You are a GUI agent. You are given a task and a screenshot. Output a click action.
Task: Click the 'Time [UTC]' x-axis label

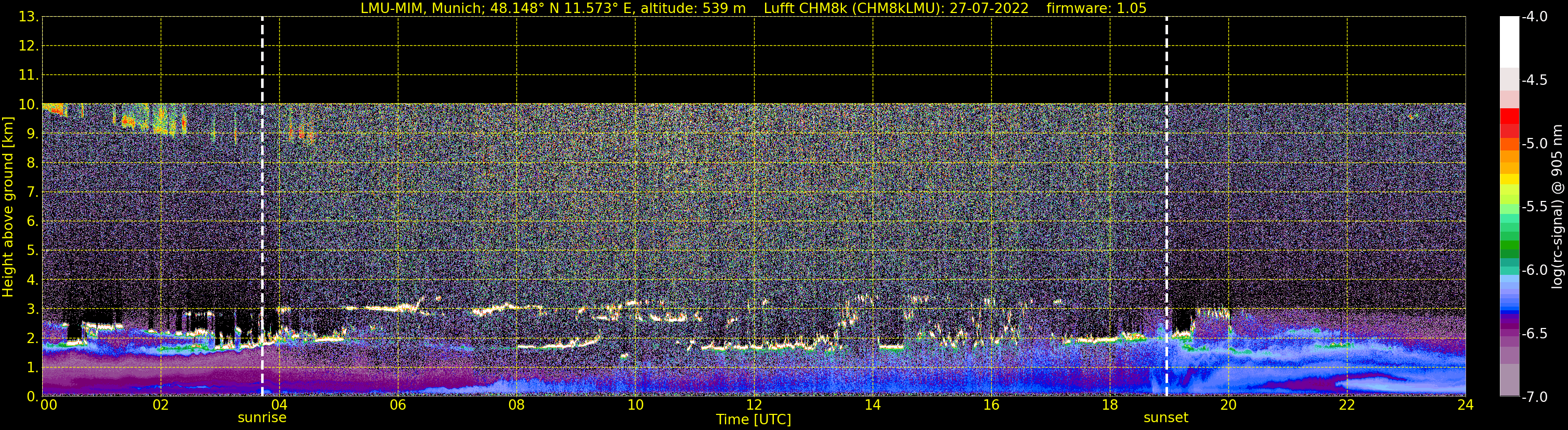[x=754, y=420]
